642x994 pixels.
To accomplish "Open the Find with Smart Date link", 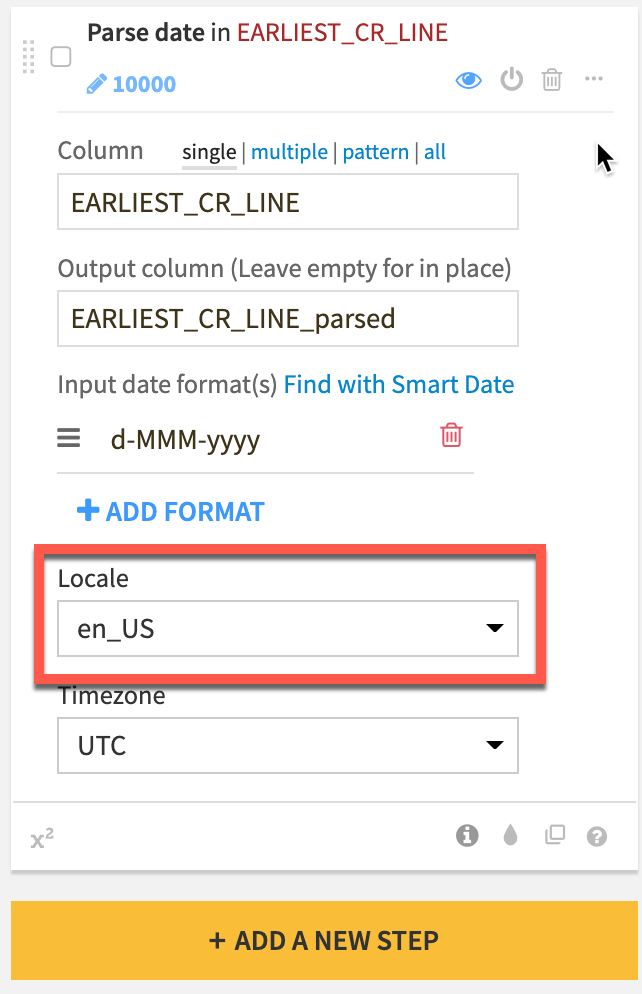I will click(x=399, y=384).
